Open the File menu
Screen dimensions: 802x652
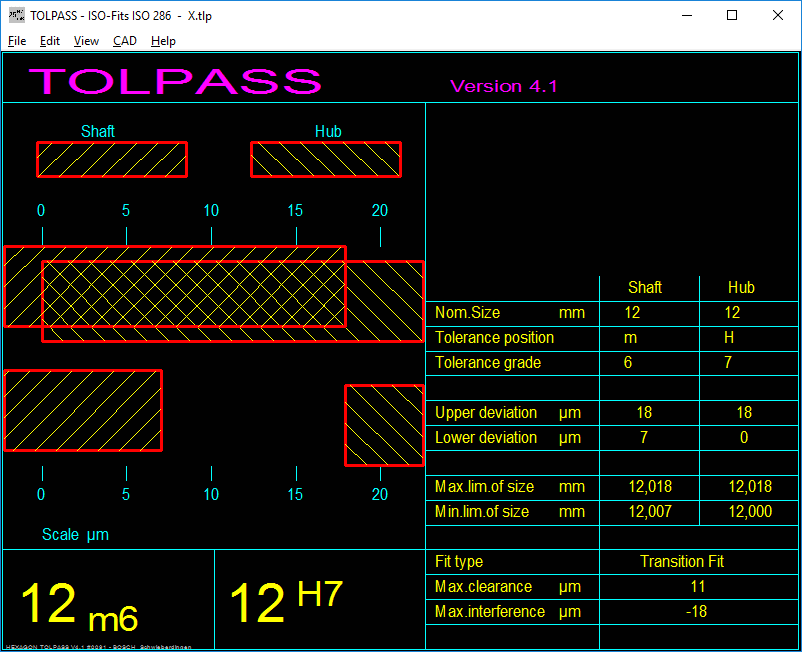(x=17, y=41)
